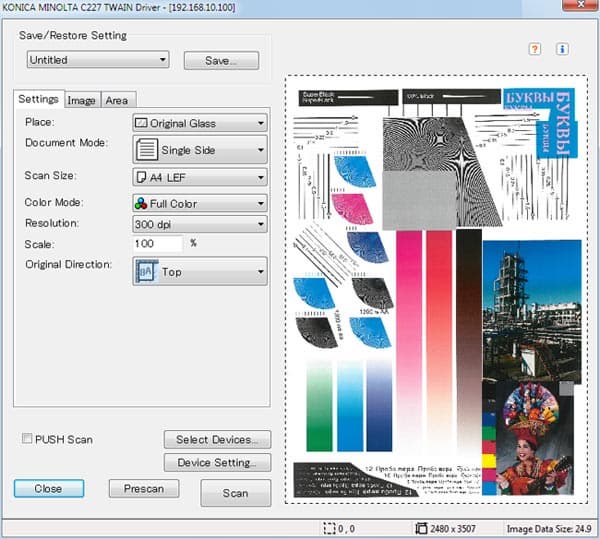The image size is (600, 539).
Task: Open the Scan Size dropdown arrow
Action: point(261,177)
